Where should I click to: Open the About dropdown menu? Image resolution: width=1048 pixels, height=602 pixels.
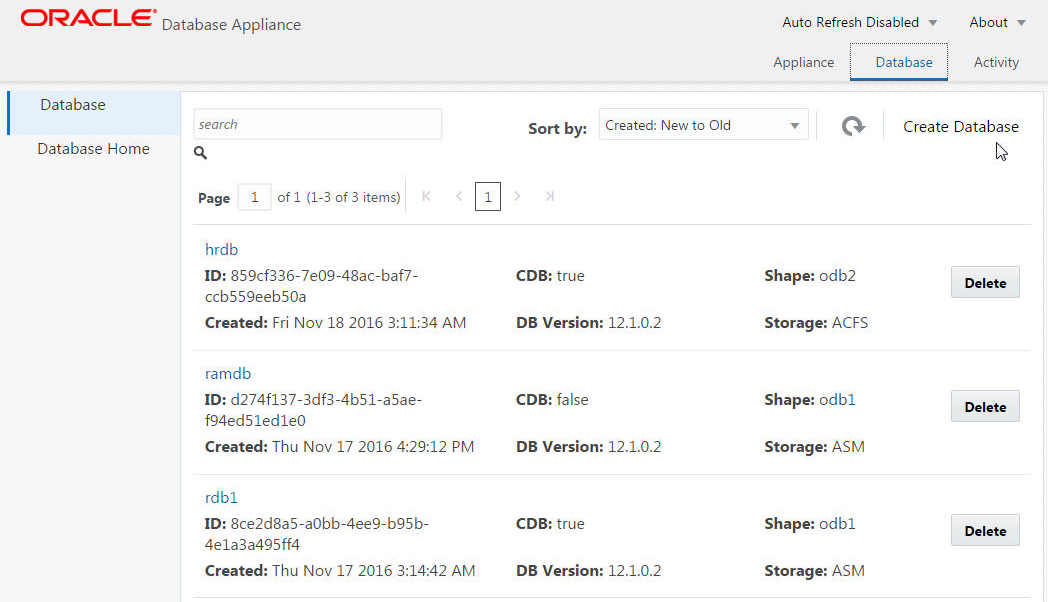(997, 22)
